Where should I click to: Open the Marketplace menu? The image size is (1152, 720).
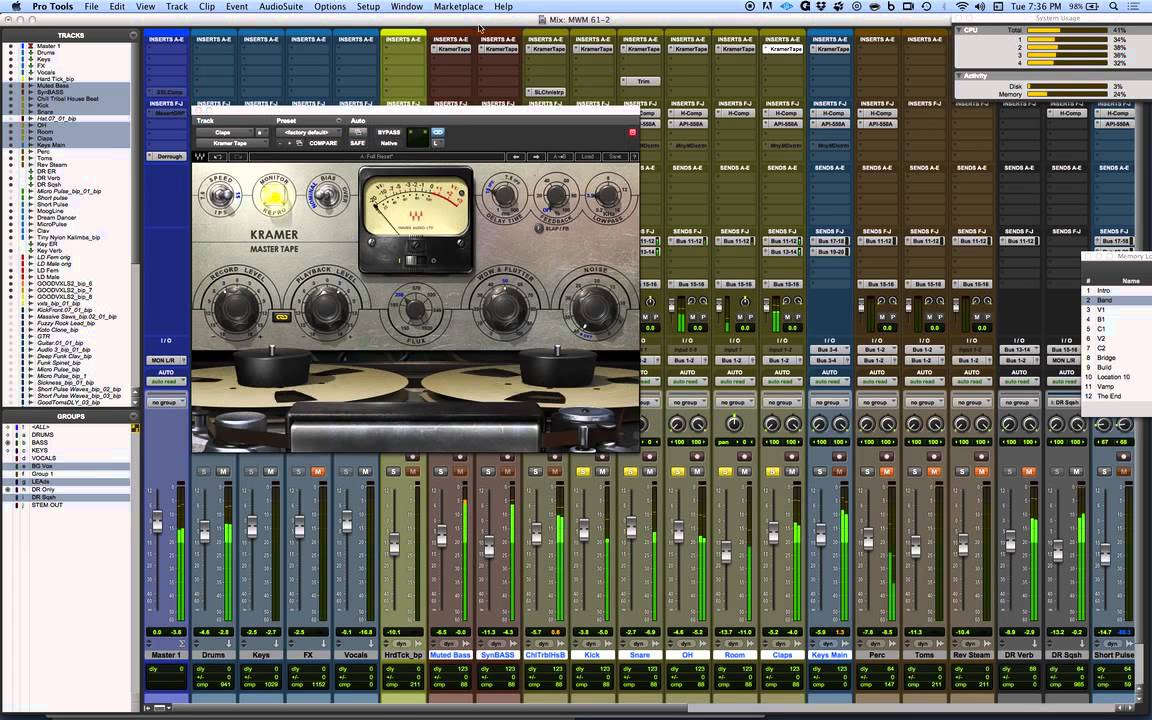[x=458, y=7]
